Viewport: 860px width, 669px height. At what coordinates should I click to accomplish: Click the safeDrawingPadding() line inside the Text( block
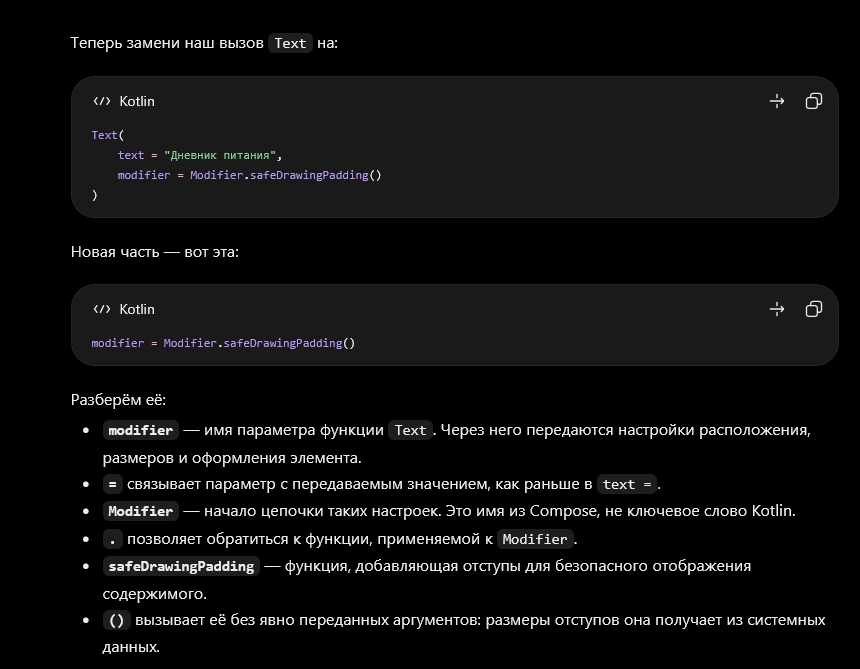[x=250, y=175]
